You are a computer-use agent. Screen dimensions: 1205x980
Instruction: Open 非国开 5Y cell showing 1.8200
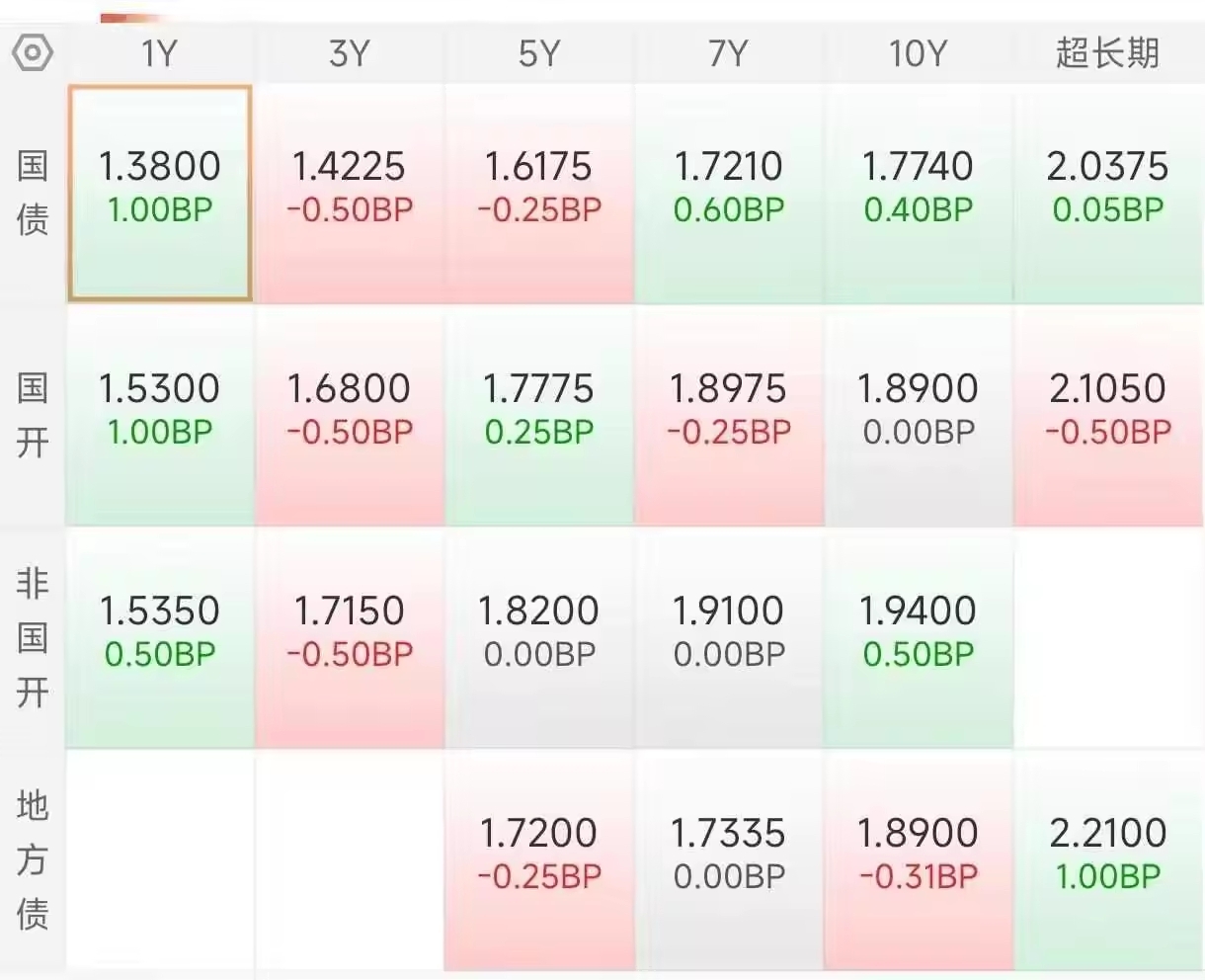click(538, 638)
